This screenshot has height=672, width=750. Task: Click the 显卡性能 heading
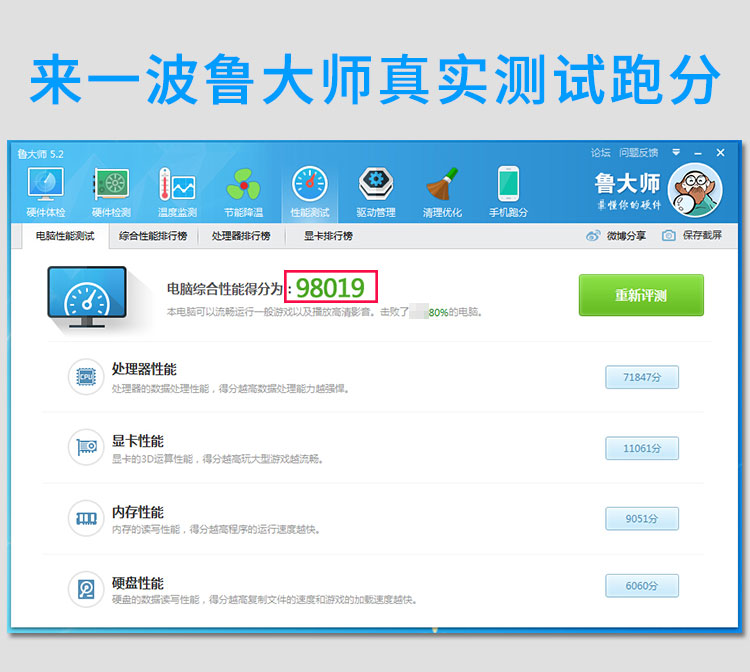[x=138, y=441]
